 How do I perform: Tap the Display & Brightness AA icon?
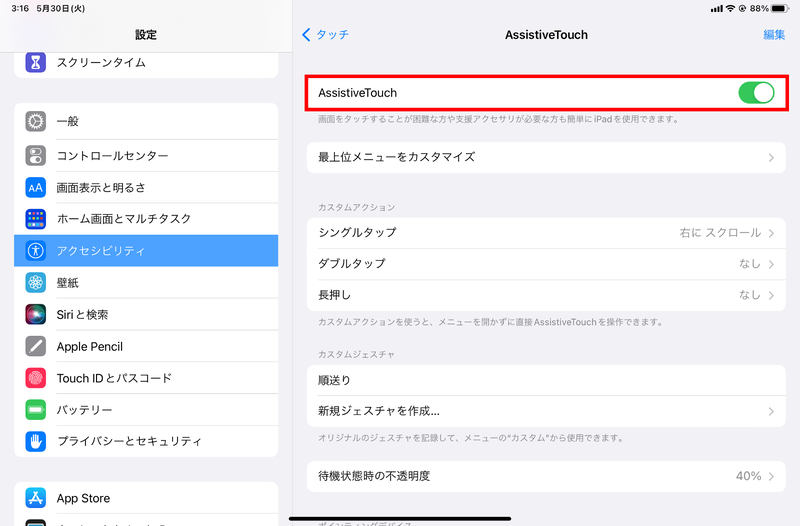[x=36, y=188]
